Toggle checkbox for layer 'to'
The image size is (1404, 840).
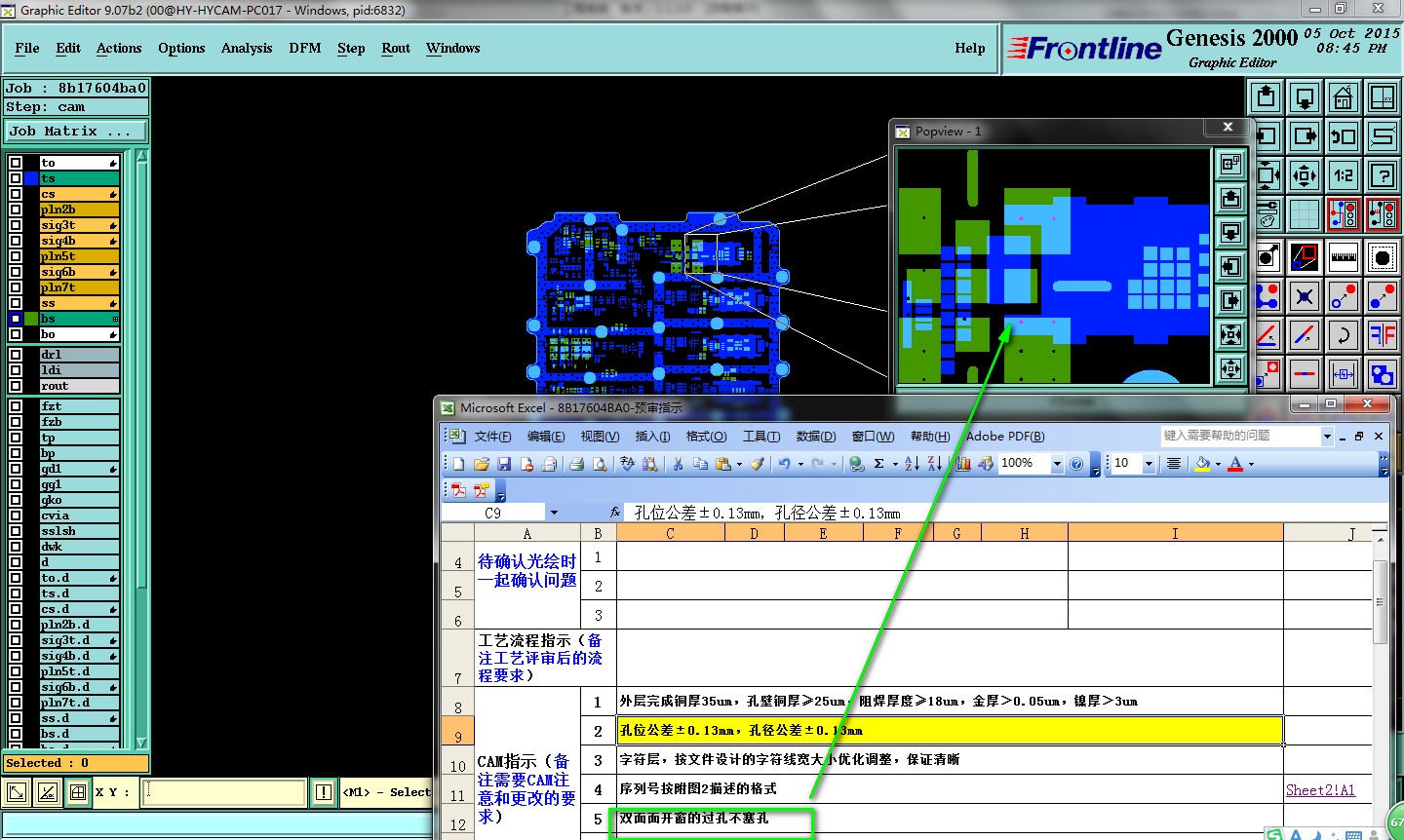click(x=16, y=163)
